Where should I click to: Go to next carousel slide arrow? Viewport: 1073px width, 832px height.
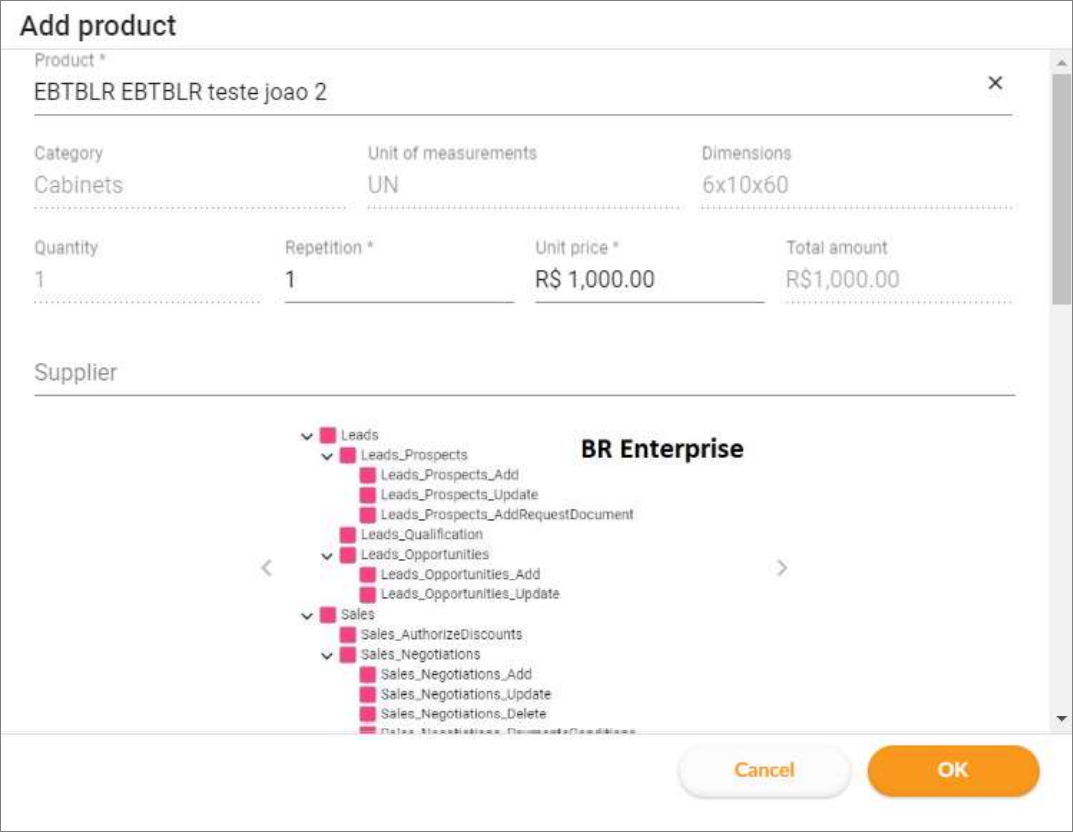click(x=782, y=567)
